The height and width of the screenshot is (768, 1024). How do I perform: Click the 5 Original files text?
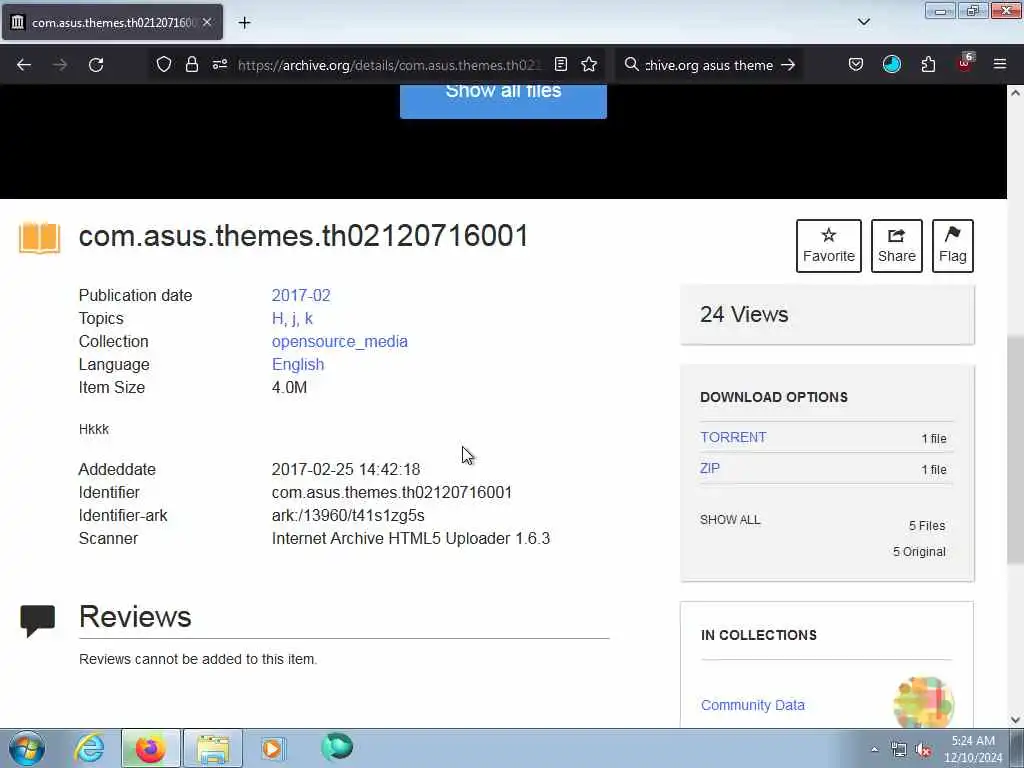(919, 552)
